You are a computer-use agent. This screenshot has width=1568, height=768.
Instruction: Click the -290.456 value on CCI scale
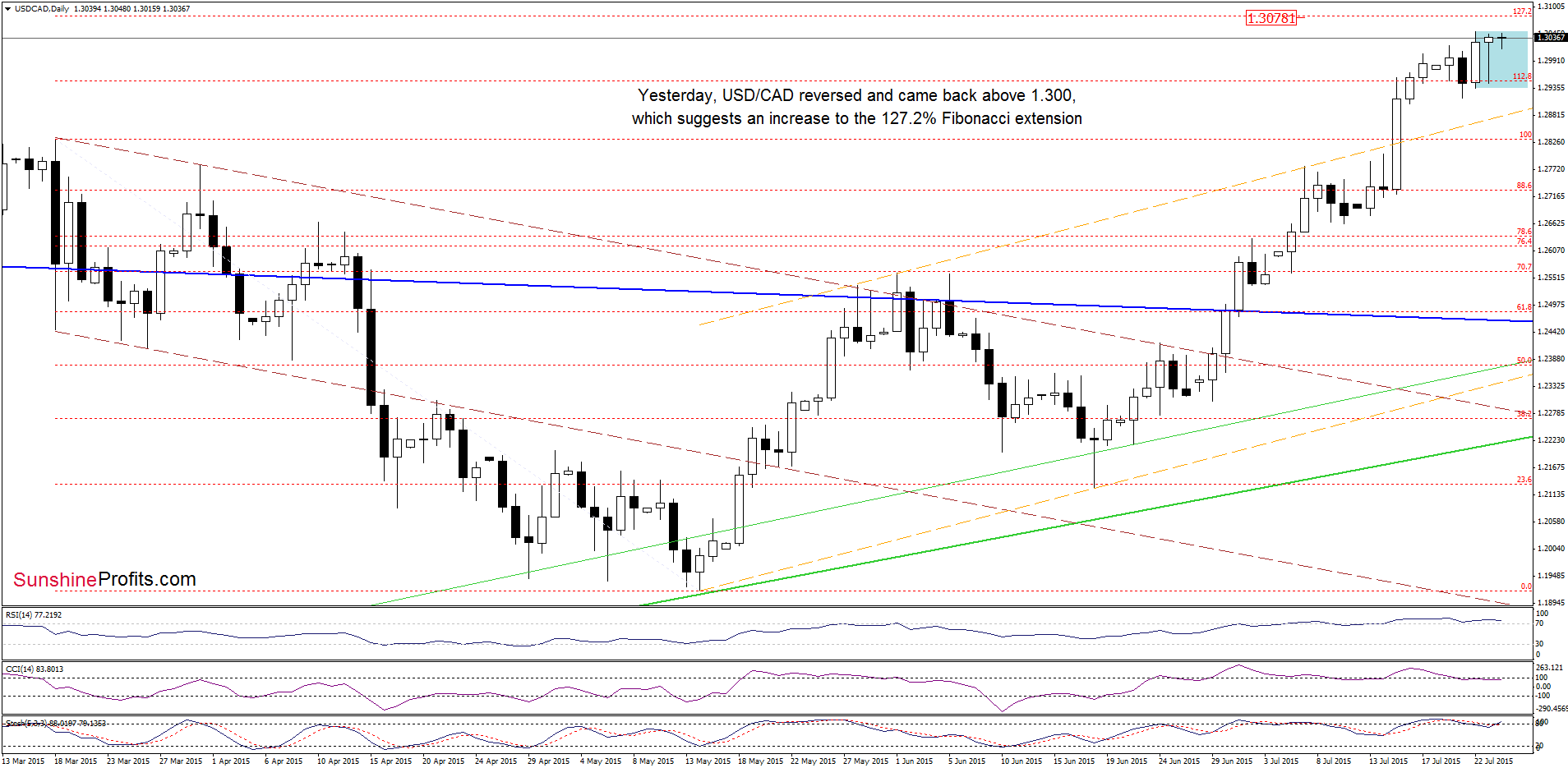tap(1551, 708)
